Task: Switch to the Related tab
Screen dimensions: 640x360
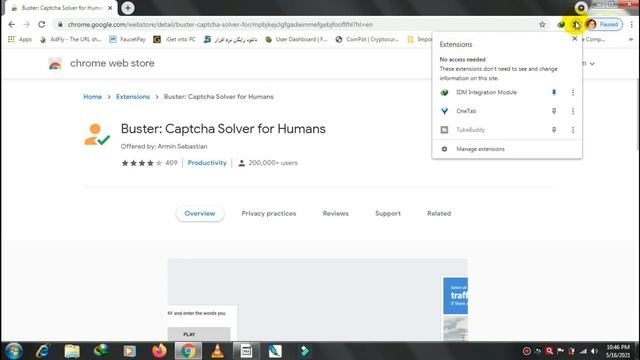Action: (439, 213)
